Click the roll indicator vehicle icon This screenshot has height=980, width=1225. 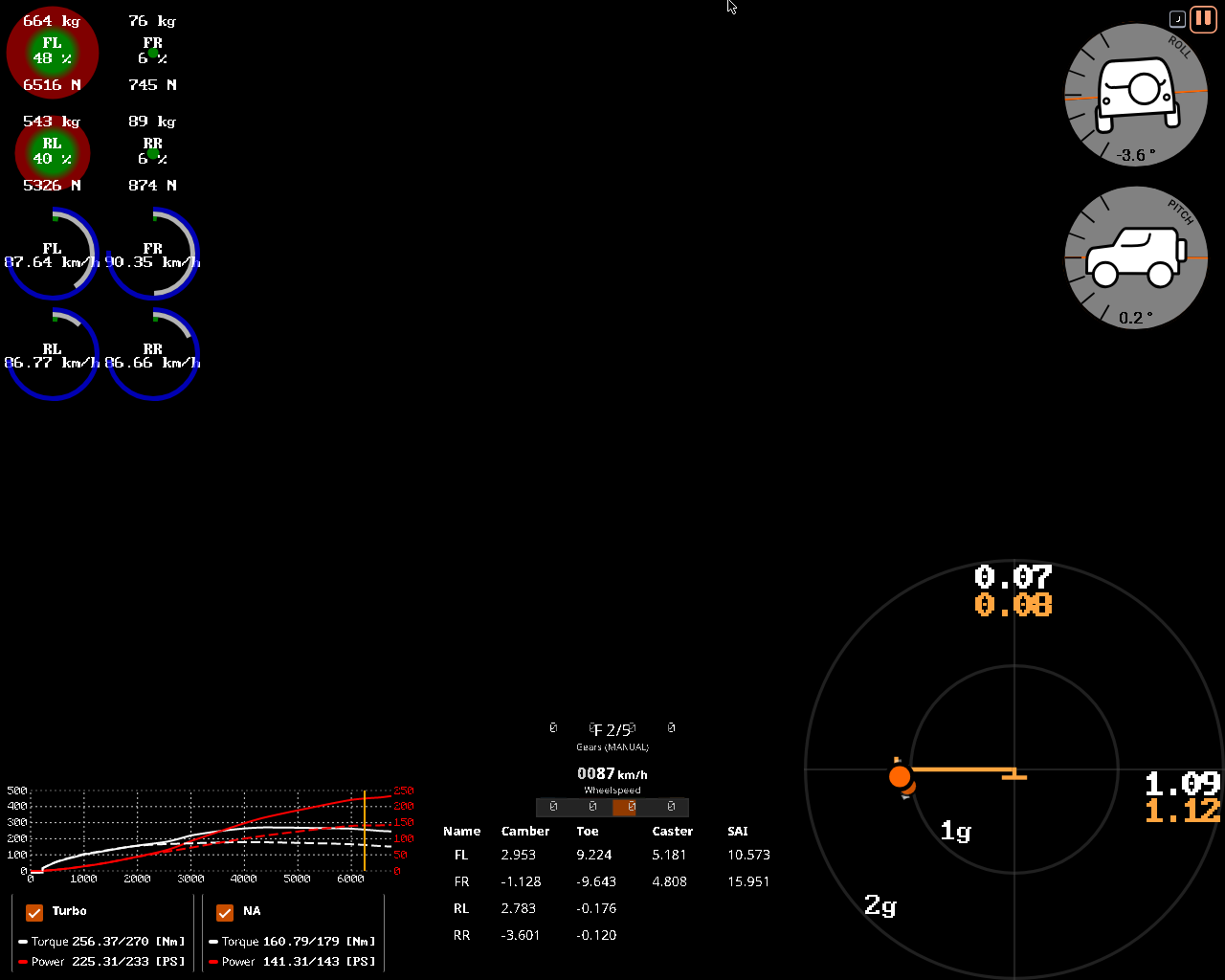pos(1136,93)
